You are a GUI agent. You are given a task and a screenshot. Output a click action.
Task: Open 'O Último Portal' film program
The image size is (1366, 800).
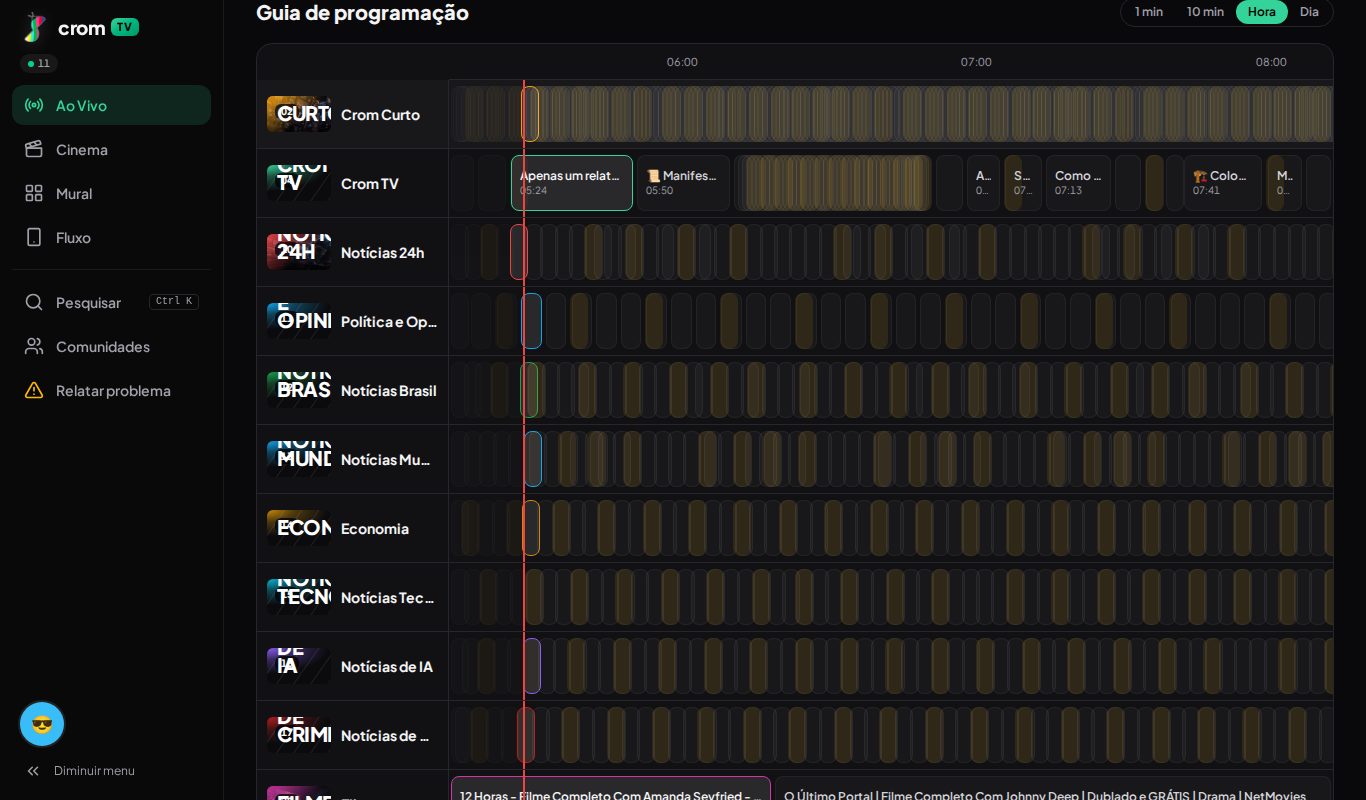coord(1053,788)
